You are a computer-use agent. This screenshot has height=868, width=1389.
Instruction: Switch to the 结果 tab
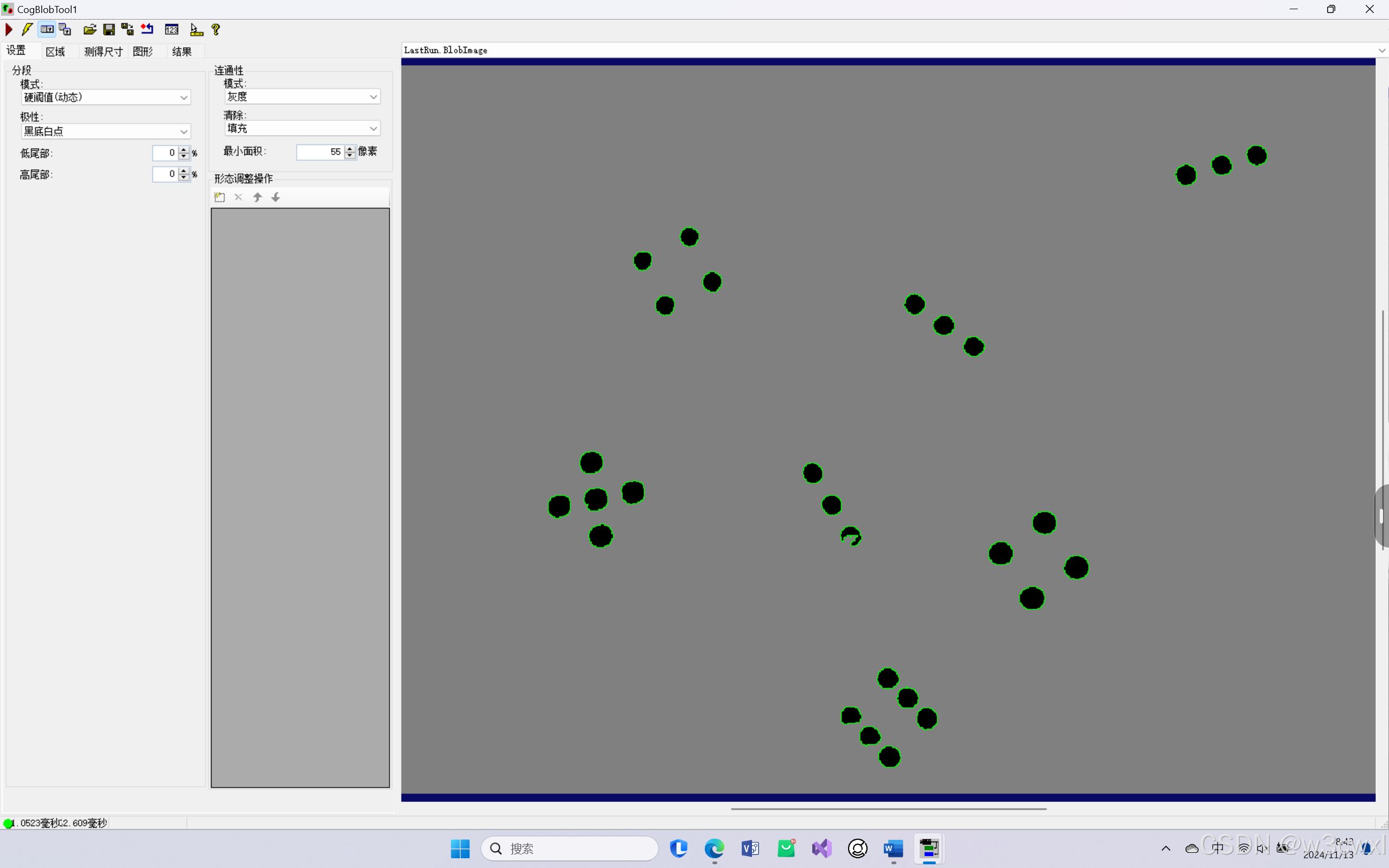(181, 52)
